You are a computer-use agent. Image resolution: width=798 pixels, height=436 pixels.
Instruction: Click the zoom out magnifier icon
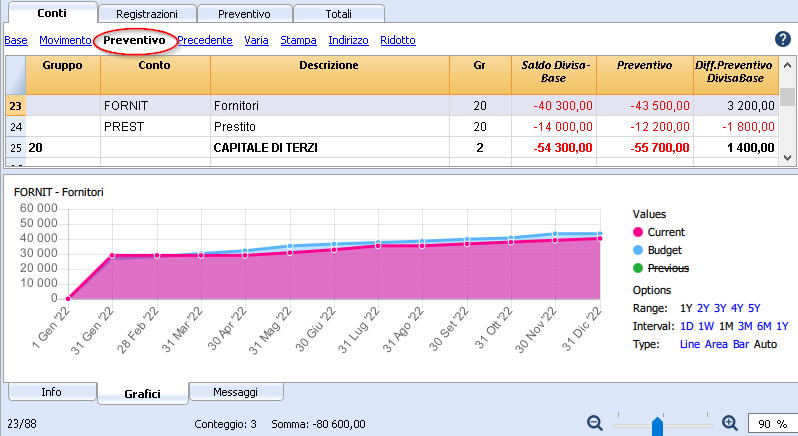click(x=594, y=423)
